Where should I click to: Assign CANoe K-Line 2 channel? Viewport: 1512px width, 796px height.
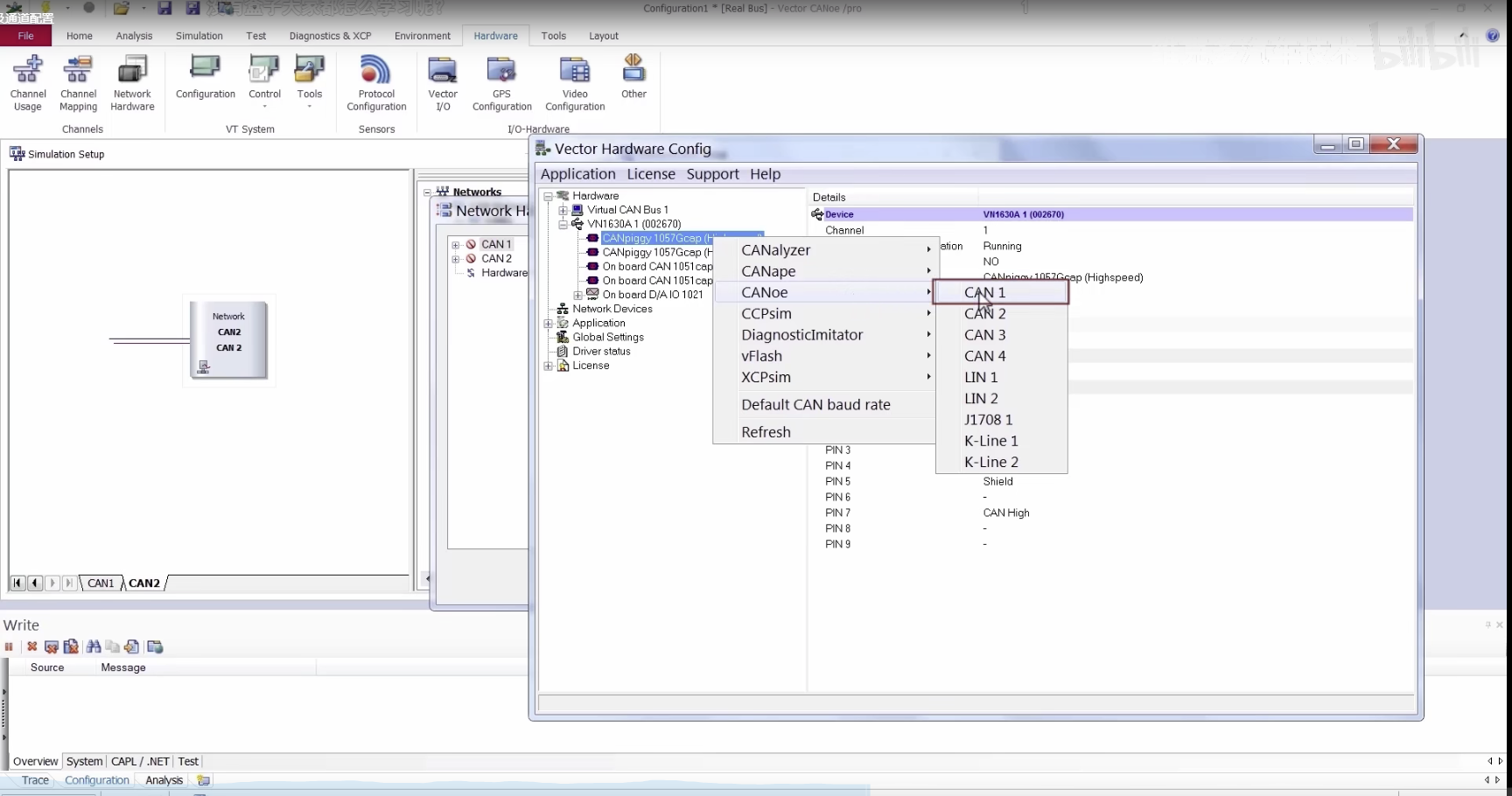[1001, 462]
